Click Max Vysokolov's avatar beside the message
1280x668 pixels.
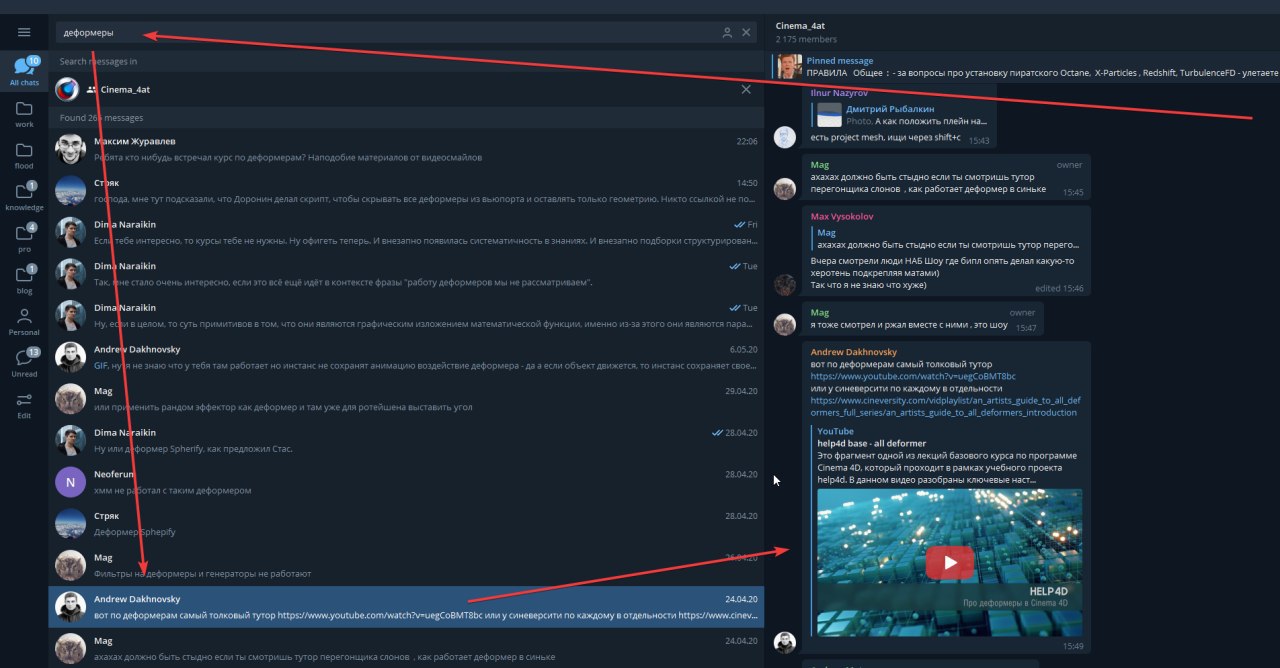pos(785,284)
